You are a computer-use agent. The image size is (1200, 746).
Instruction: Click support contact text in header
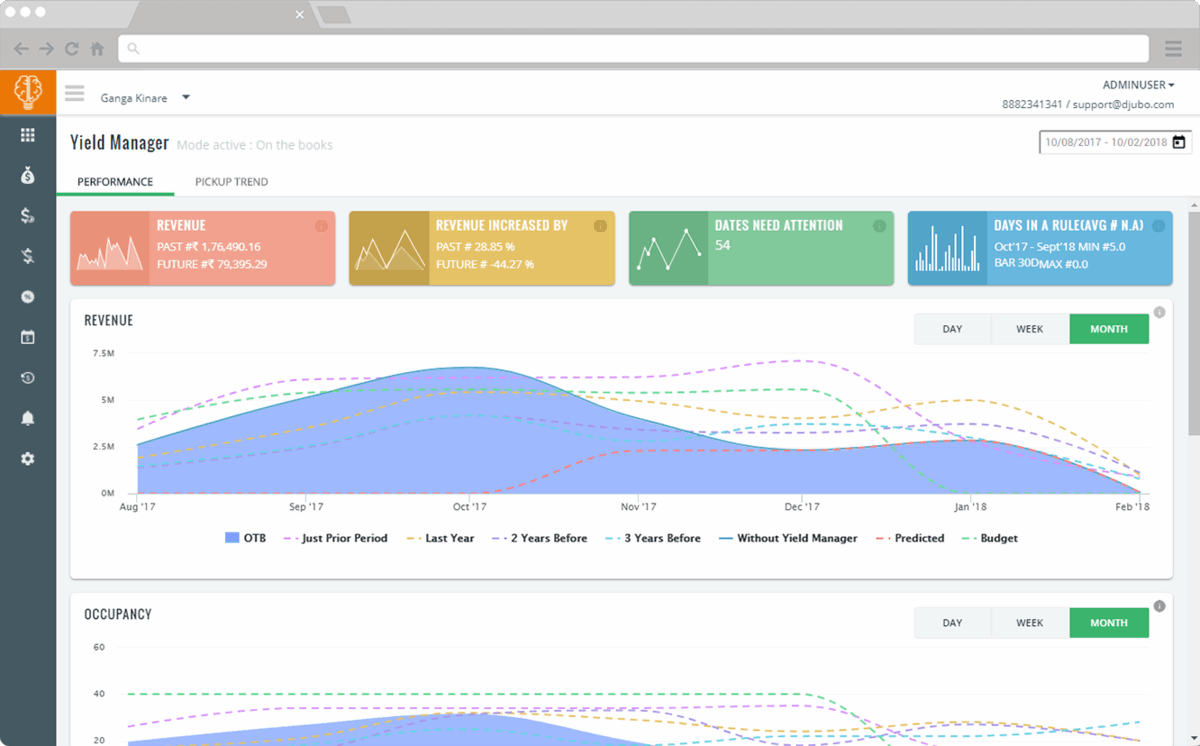pyautogui.click(x=1088, y=105)
